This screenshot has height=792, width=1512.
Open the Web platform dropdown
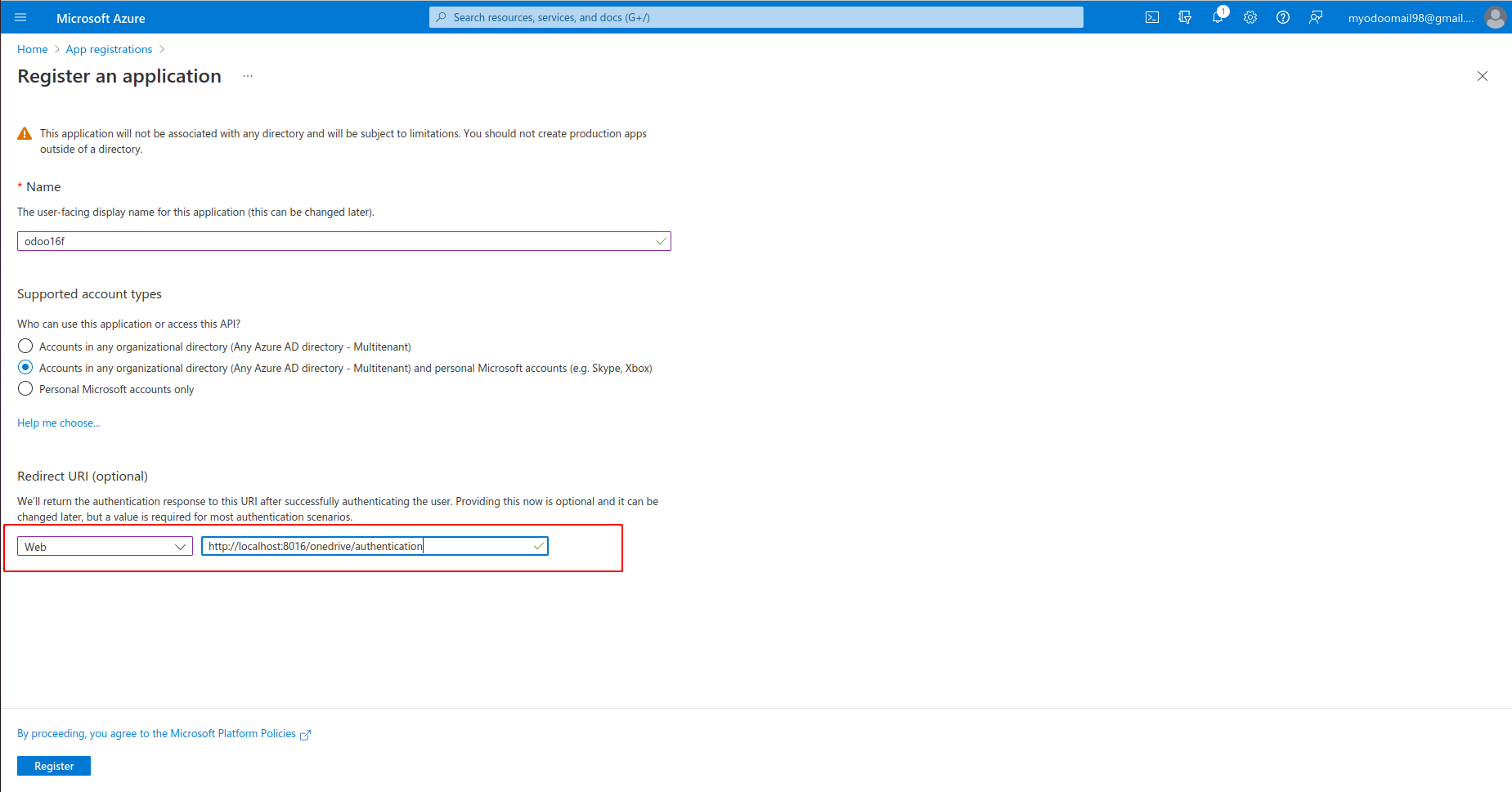(x=105, y=546)
